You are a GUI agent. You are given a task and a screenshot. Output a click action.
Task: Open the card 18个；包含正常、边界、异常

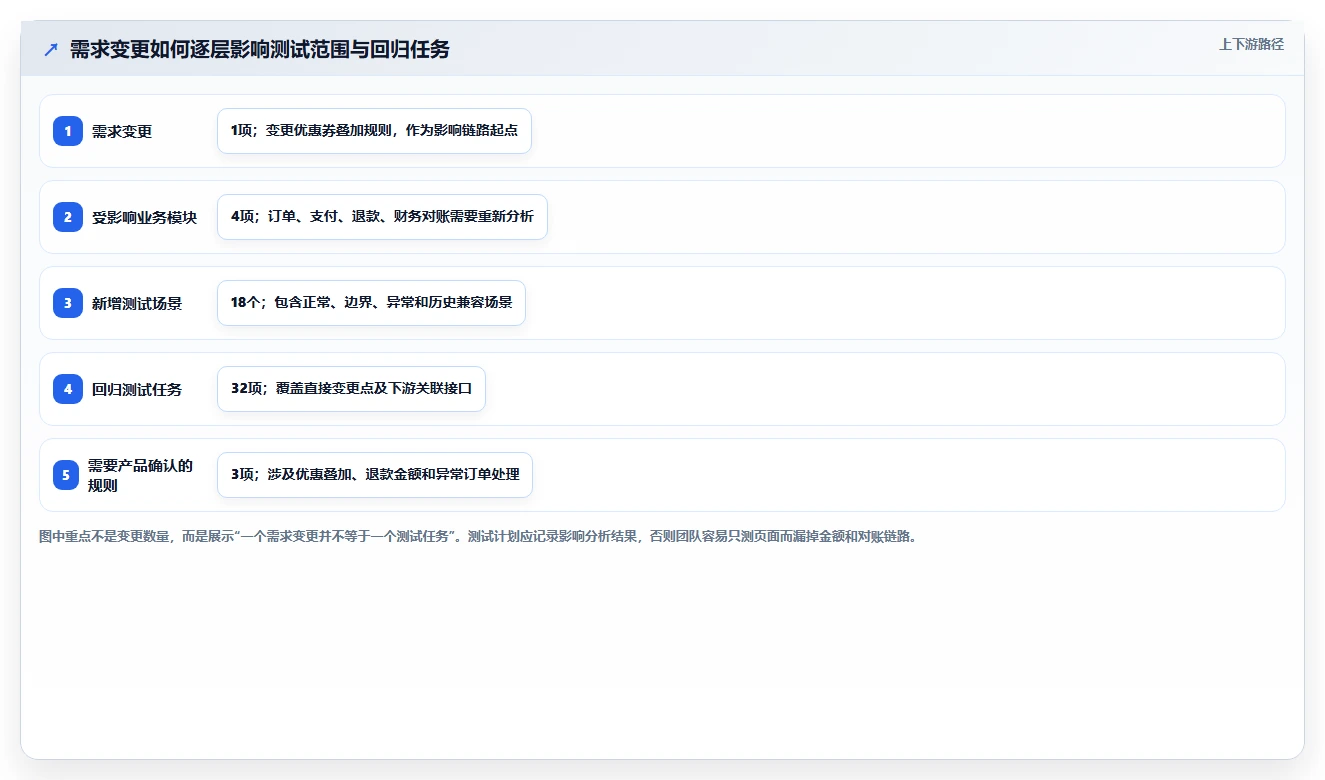371,303
